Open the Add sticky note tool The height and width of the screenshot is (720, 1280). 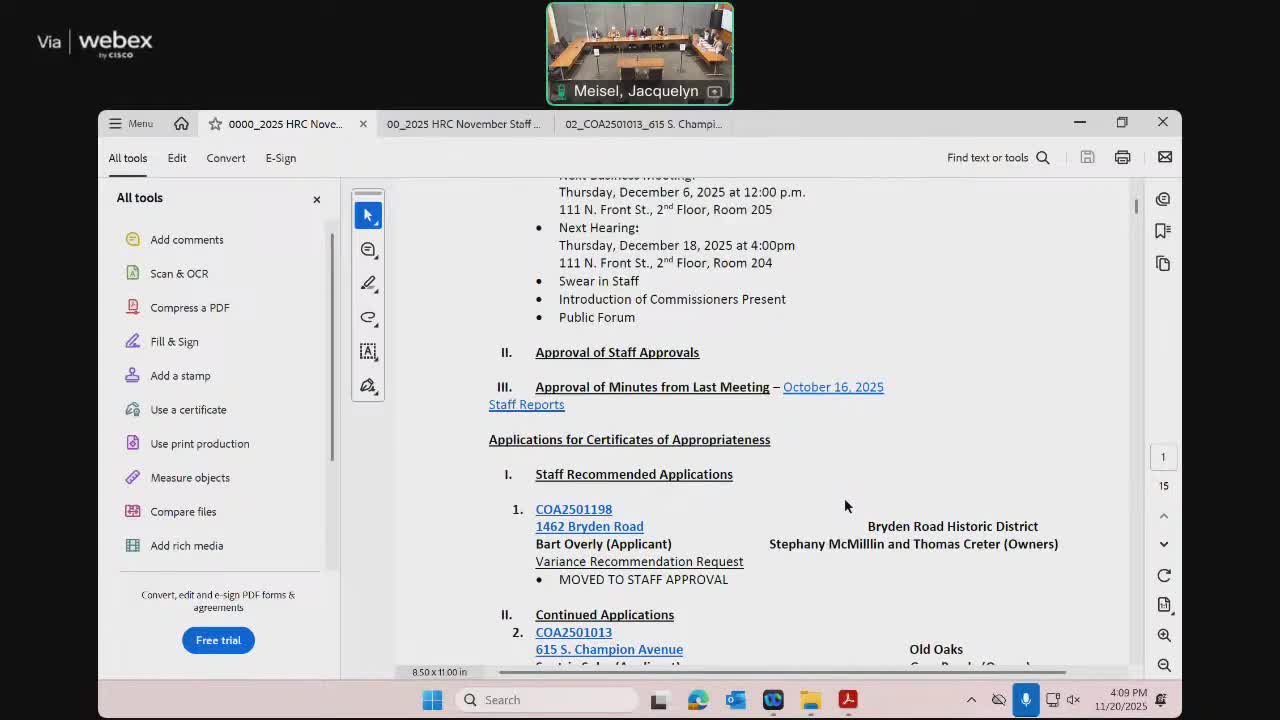click(x=368, y=250)
